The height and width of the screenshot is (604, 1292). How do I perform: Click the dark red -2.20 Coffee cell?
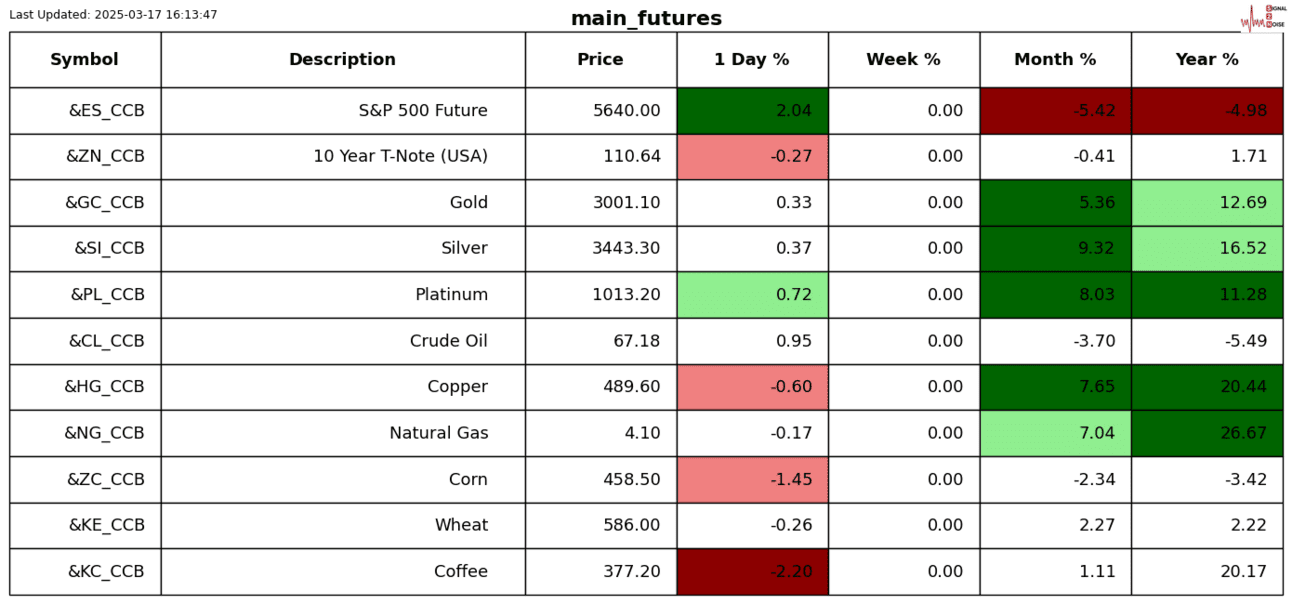click(752, 572)
